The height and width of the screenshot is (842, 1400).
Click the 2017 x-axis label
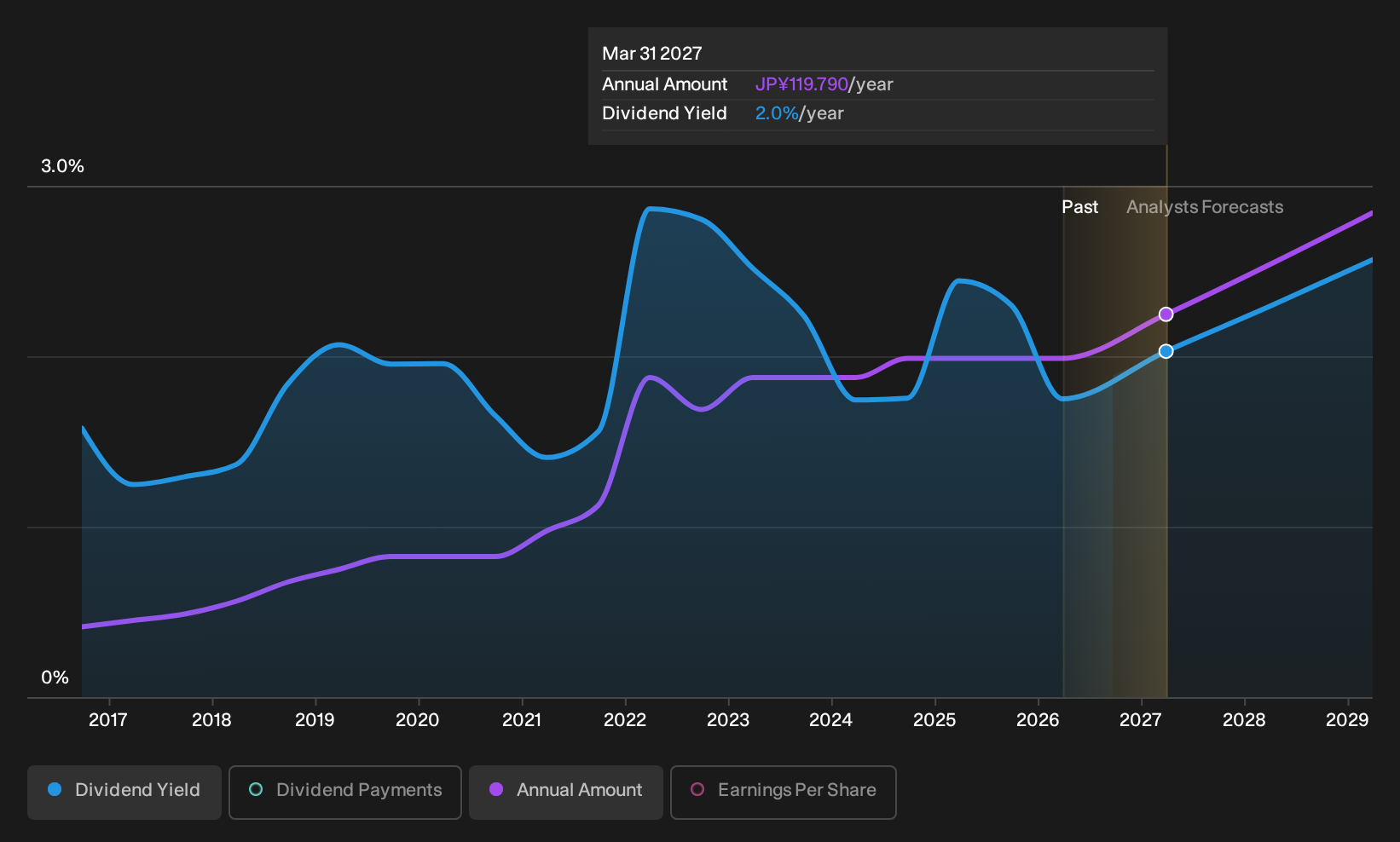108,720
